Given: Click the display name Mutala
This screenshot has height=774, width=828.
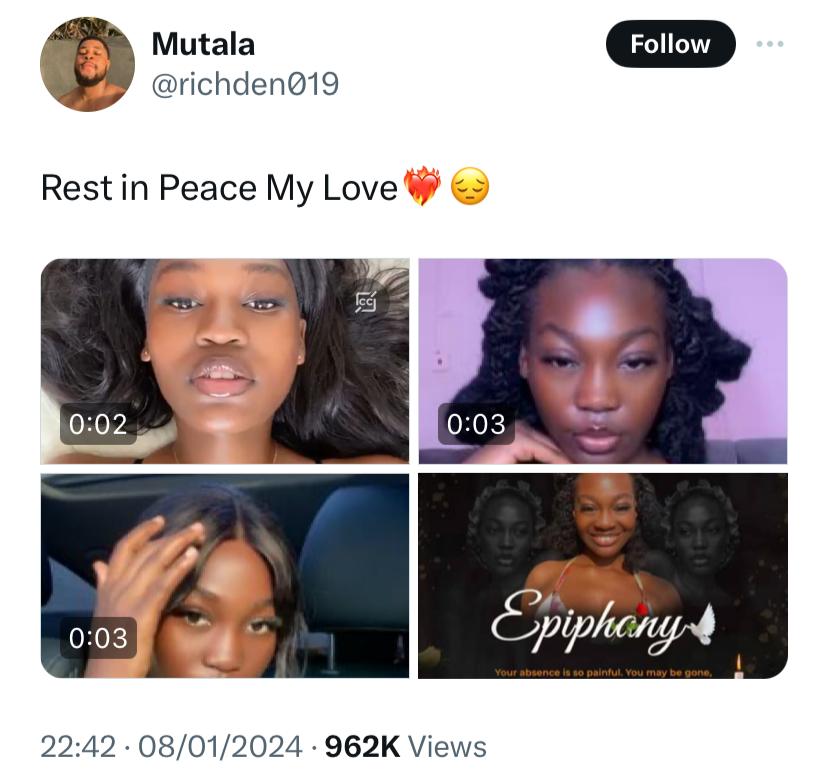Looking at the screenshot, I should coord(203,44).
